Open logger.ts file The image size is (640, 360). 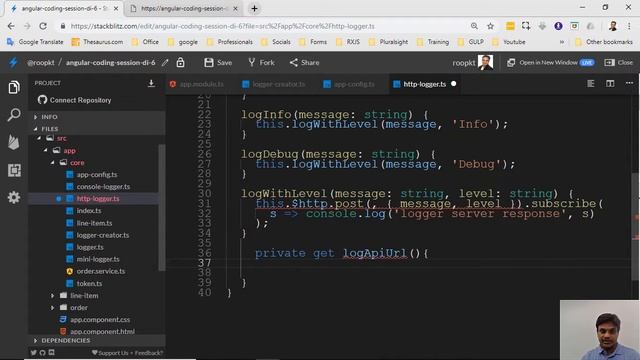(x=90, y=247)
